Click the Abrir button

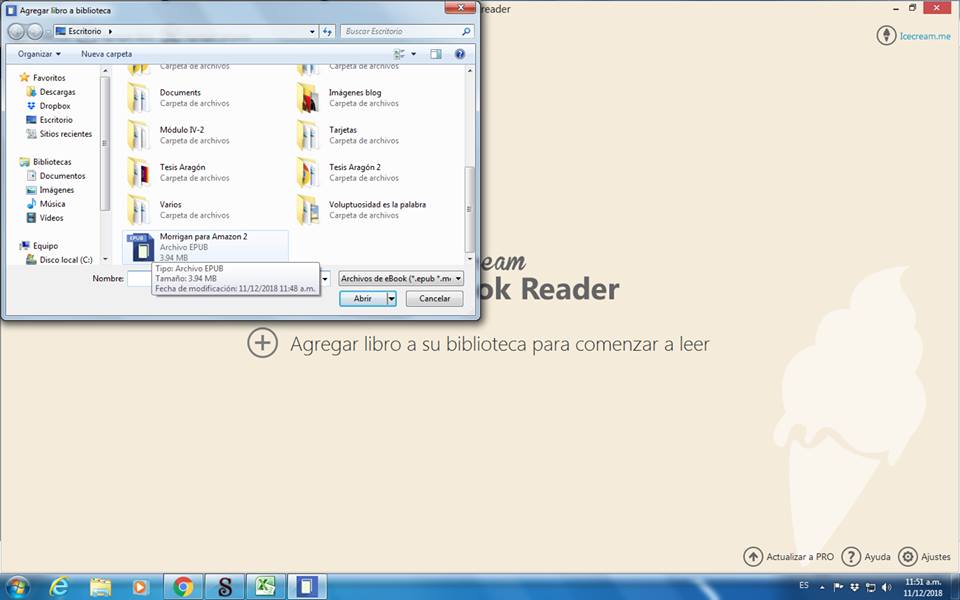click(362, 298)
